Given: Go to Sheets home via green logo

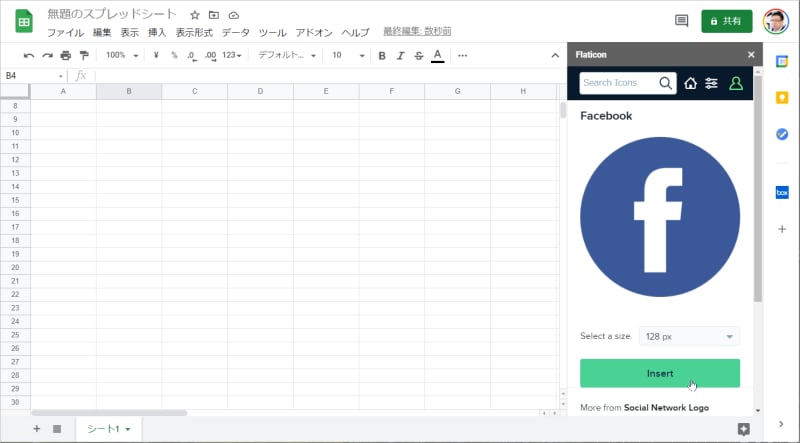Looking at the screenshot, I should click(24, 22).
